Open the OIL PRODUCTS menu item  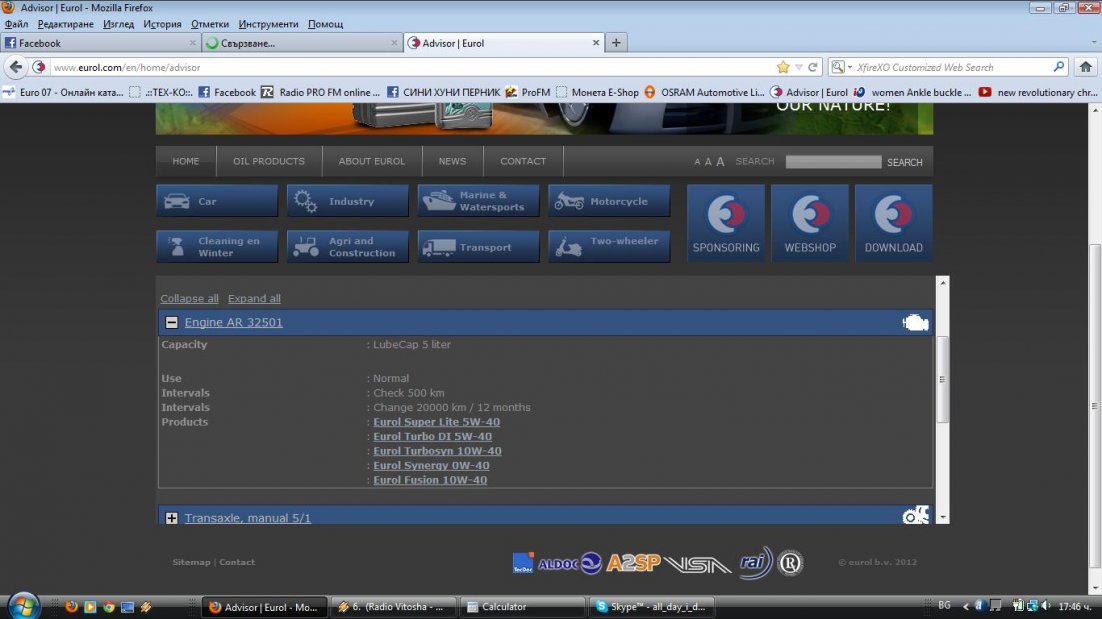click(268, 161)
